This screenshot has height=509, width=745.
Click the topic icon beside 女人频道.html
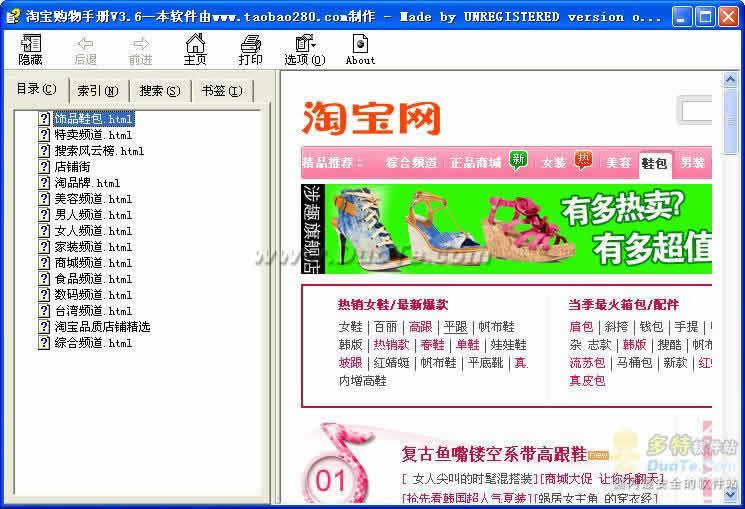pos(44,230)
